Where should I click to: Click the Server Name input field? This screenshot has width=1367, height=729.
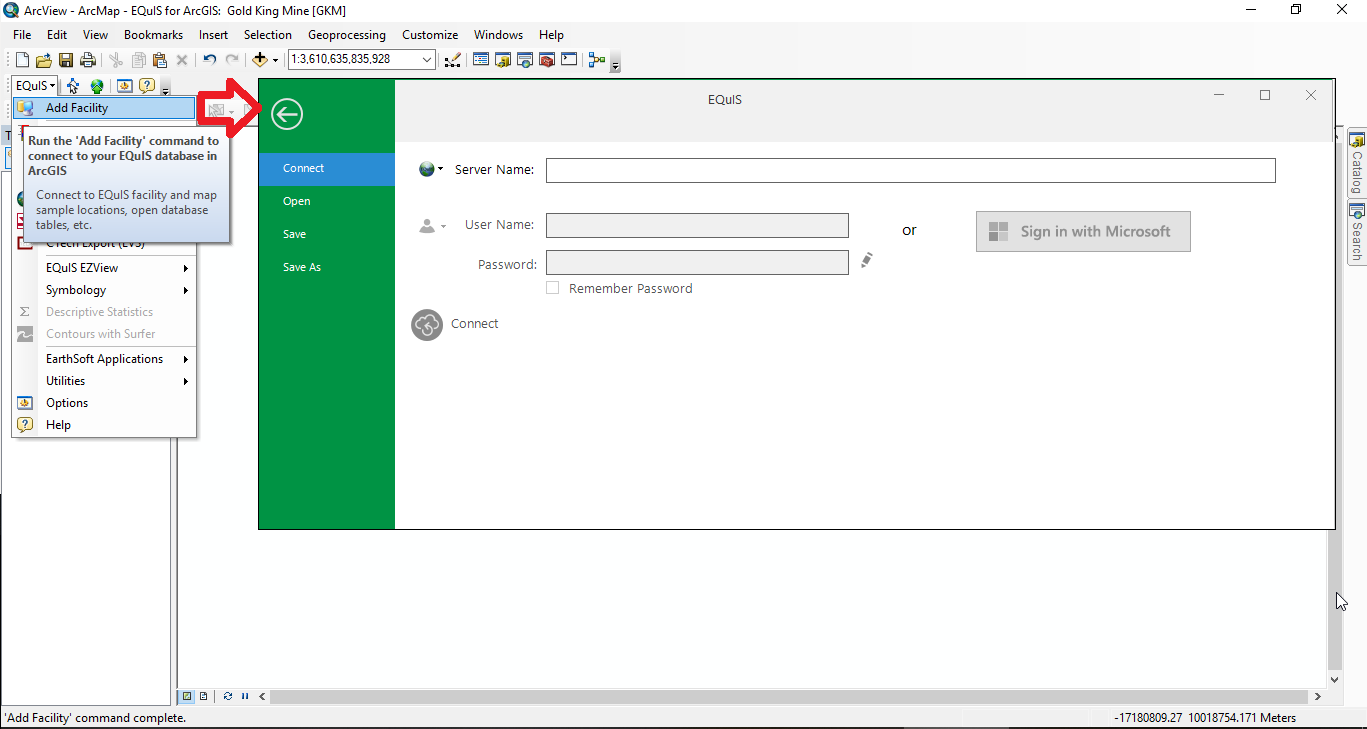(910, 170)
